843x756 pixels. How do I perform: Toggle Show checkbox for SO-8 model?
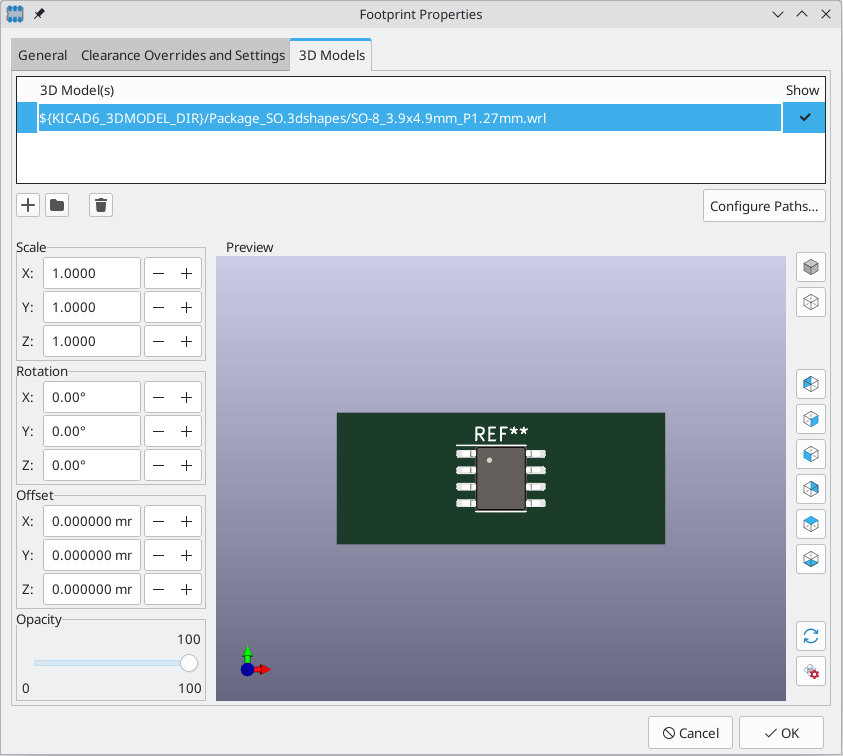pos(804,118)
